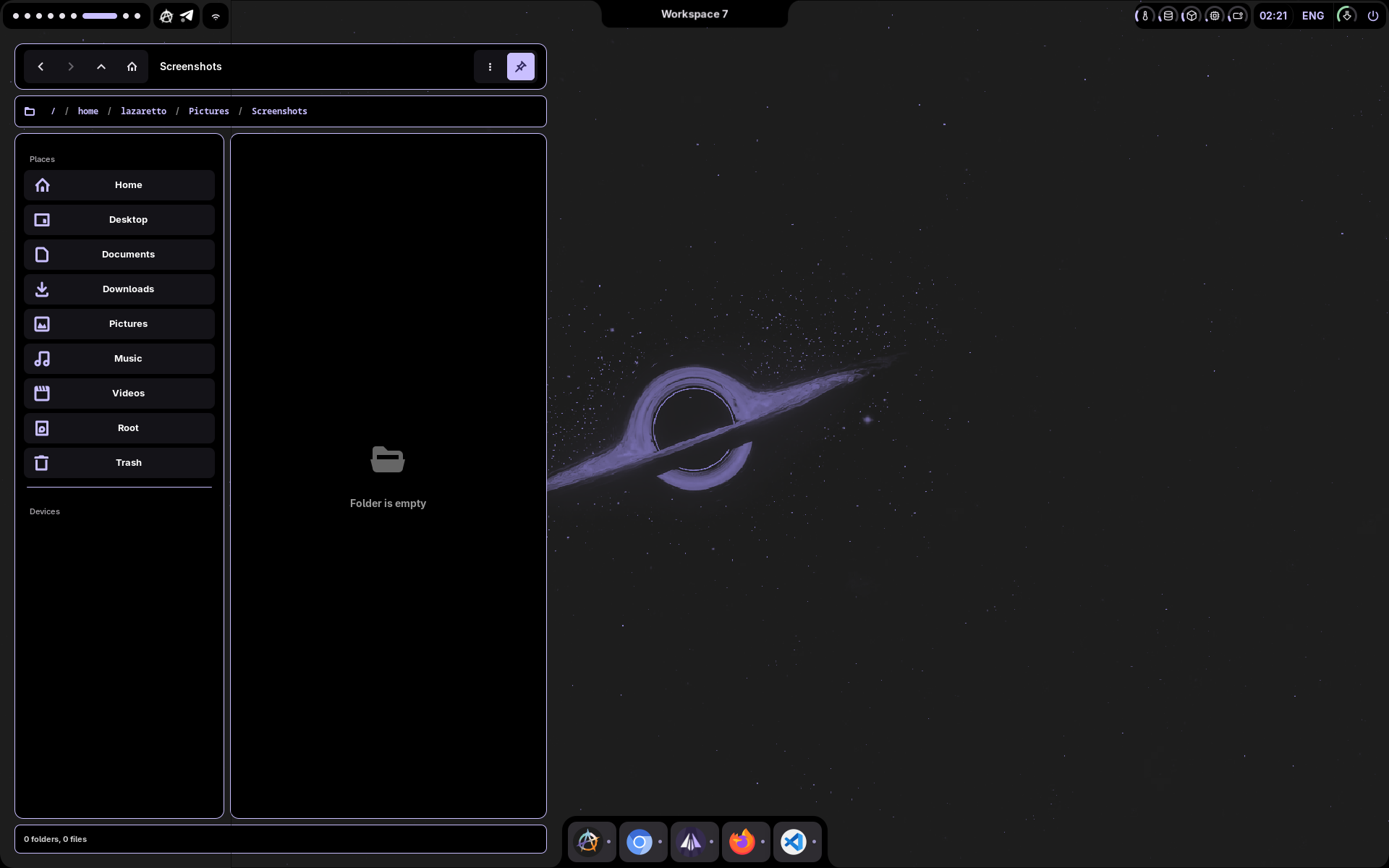1389x868 pixels.
Task: Click the home icon in the toolbar
Action: tap(132, 67)
